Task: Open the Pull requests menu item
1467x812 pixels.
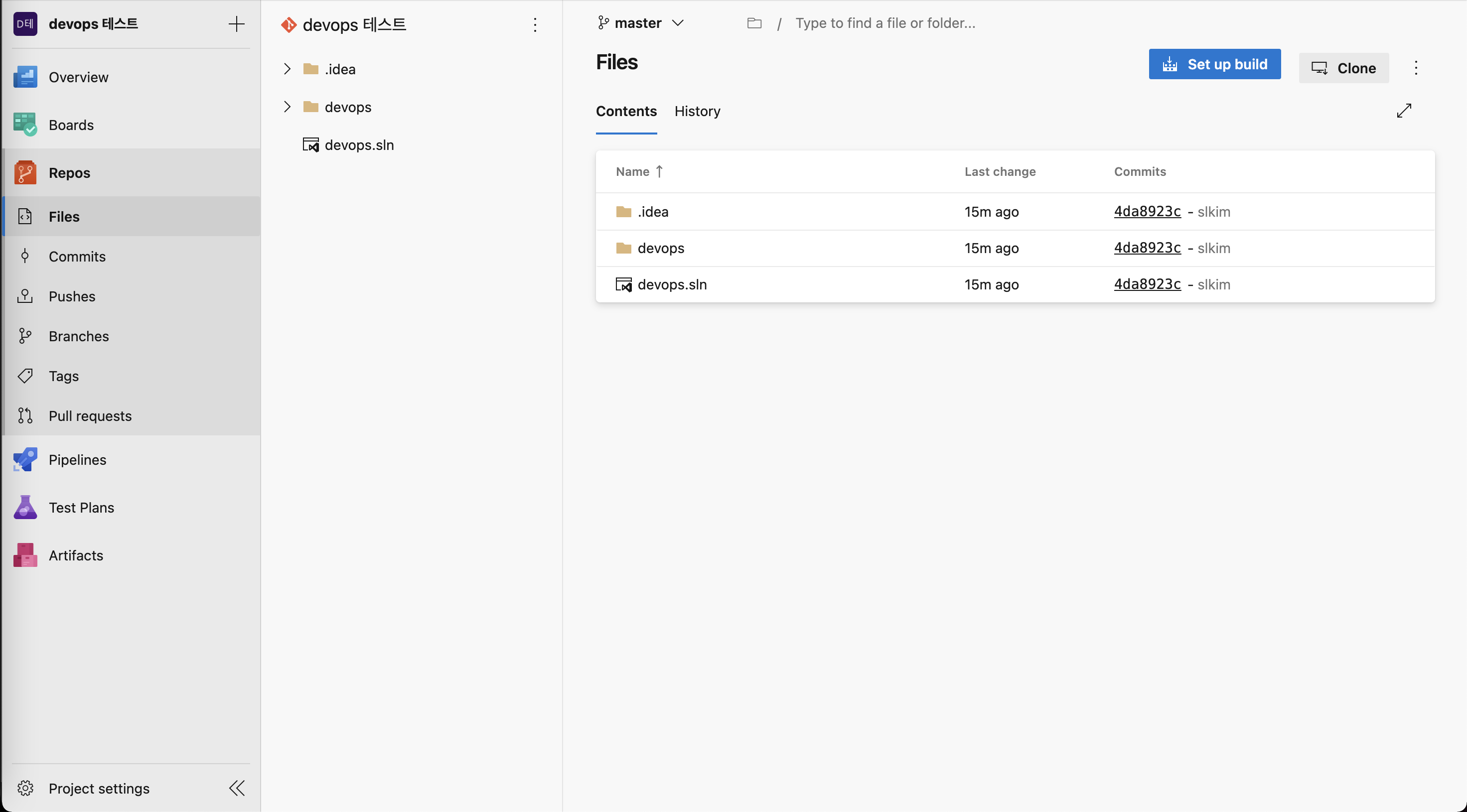Action: [x=90, y=415]
